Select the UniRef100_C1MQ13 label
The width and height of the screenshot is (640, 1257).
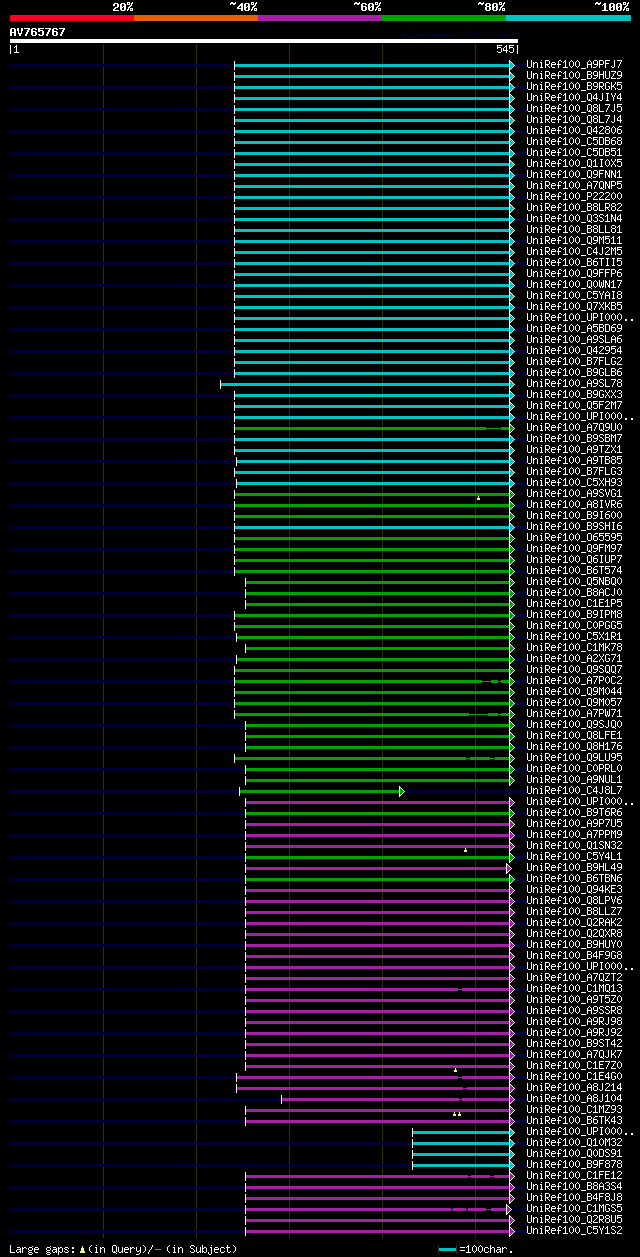tap(574, 988)
